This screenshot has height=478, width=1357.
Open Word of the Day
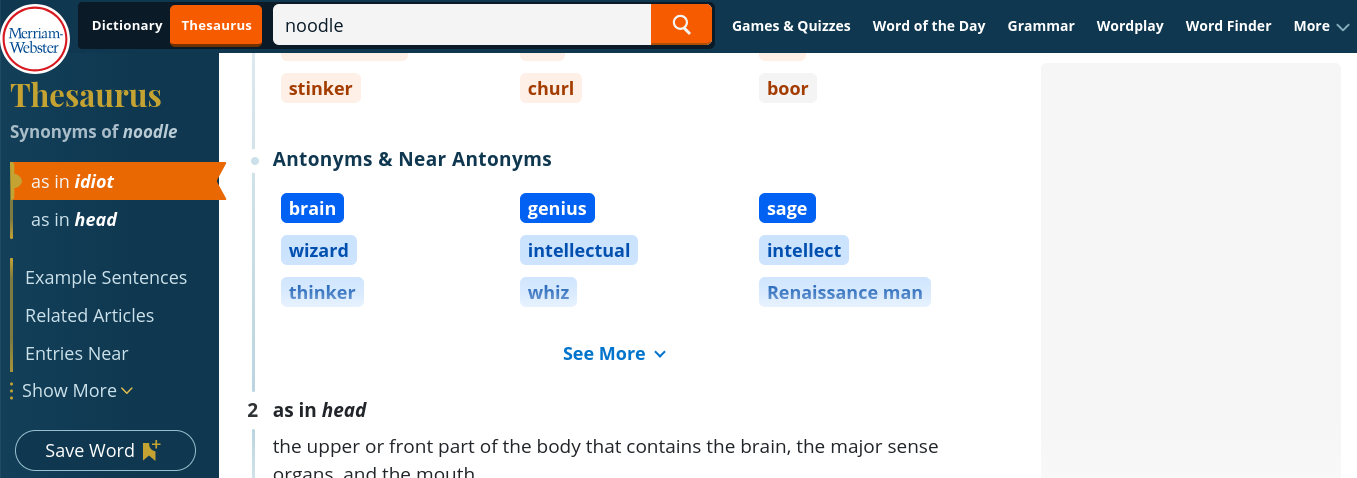click(x=929, y=26)
